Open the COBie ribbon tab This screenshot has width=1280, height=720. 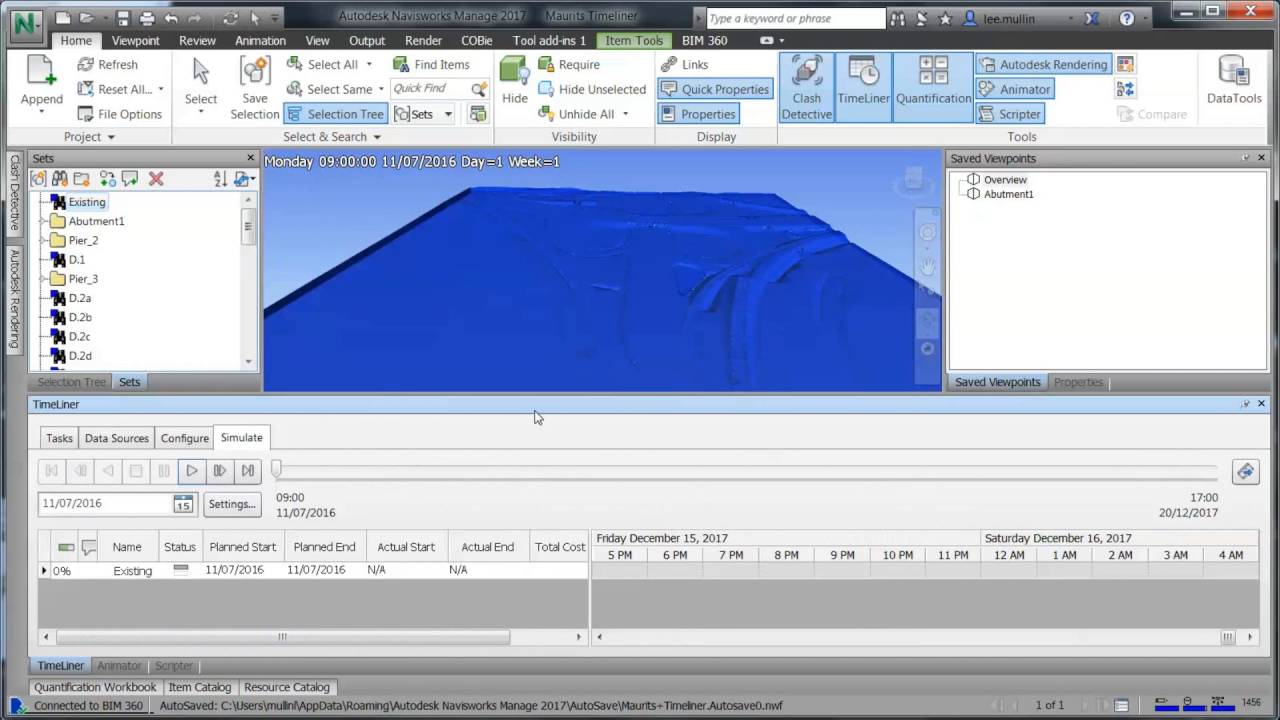(x=476, y=41)
